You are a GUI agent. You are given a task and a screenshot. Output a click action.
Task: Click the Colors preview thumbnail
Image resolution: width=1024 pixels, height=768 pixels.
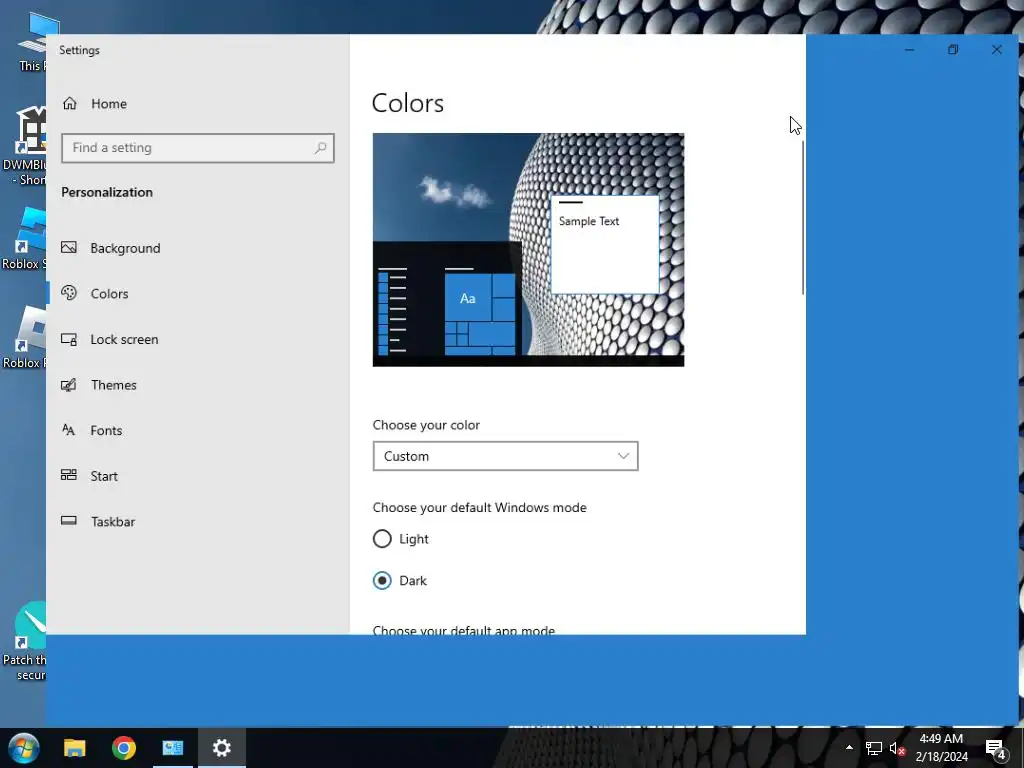pos(528,250)
